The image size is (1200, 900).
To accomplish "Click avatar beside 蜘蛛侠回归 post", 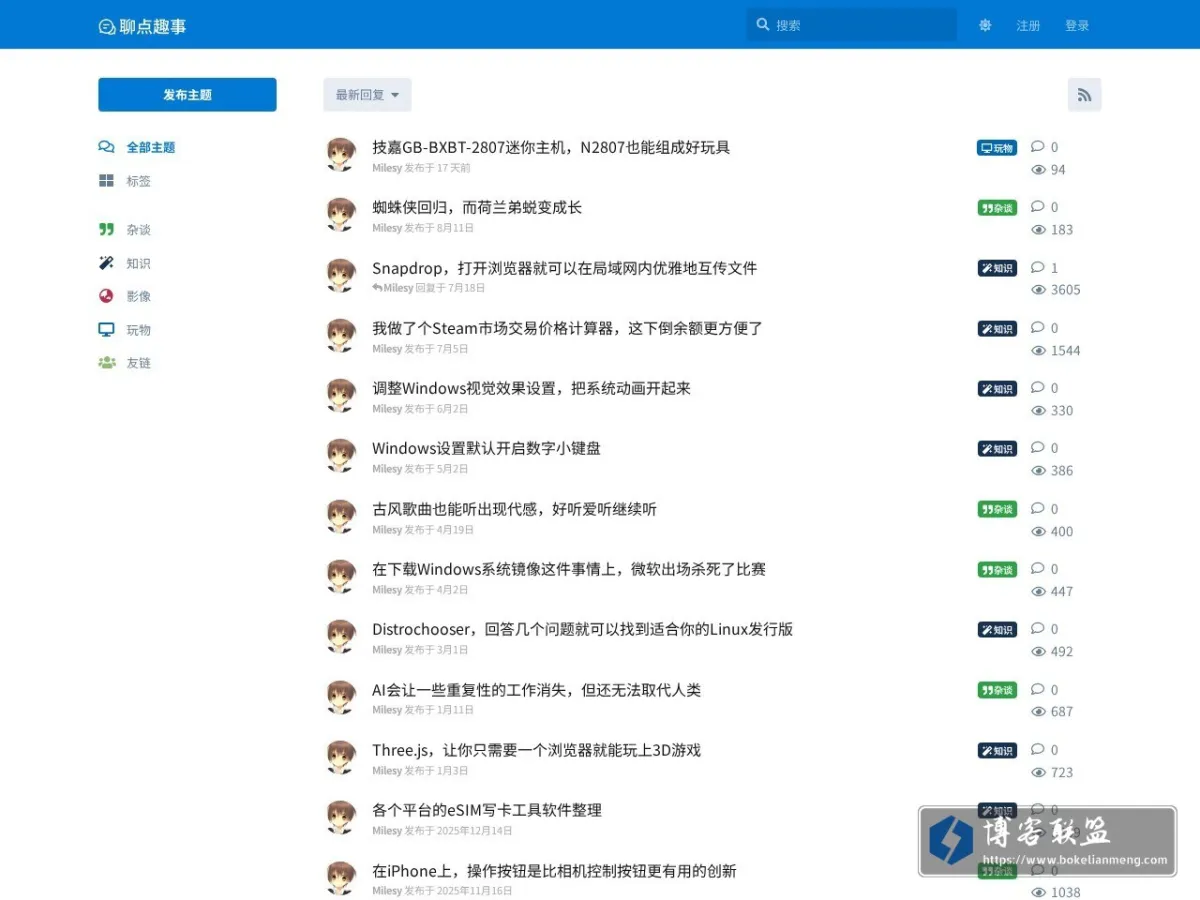I will (x=341, y=215).
